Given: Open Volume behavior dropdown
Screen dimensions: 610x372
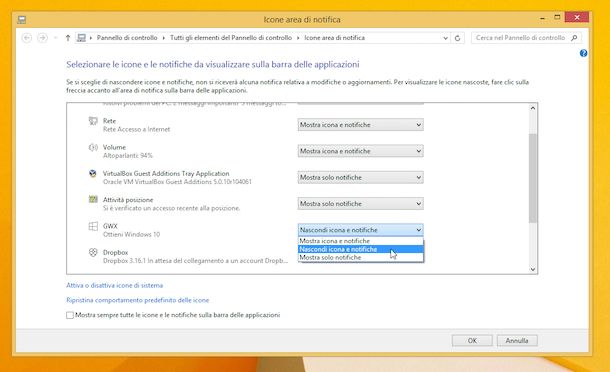Looking at the screenshot, I should click(360, 151).
